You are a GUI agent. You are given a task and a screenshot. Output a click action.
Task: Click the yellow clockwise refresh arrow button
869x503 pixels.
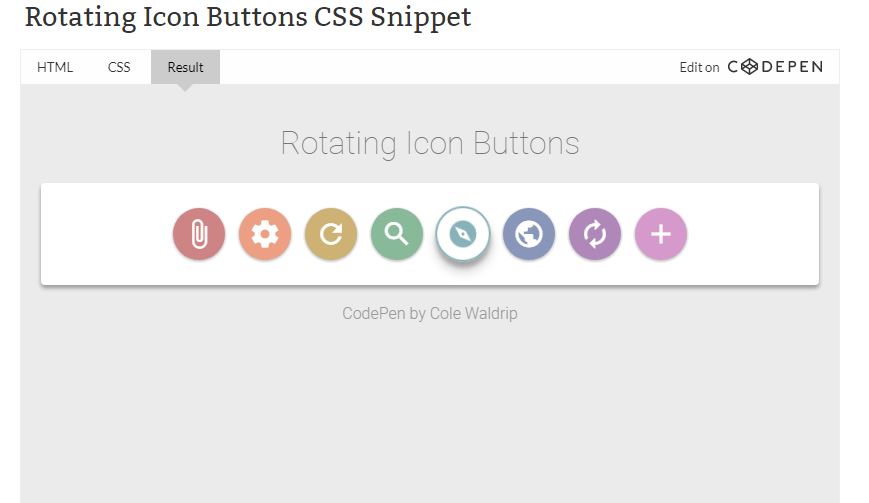(331, 234)
